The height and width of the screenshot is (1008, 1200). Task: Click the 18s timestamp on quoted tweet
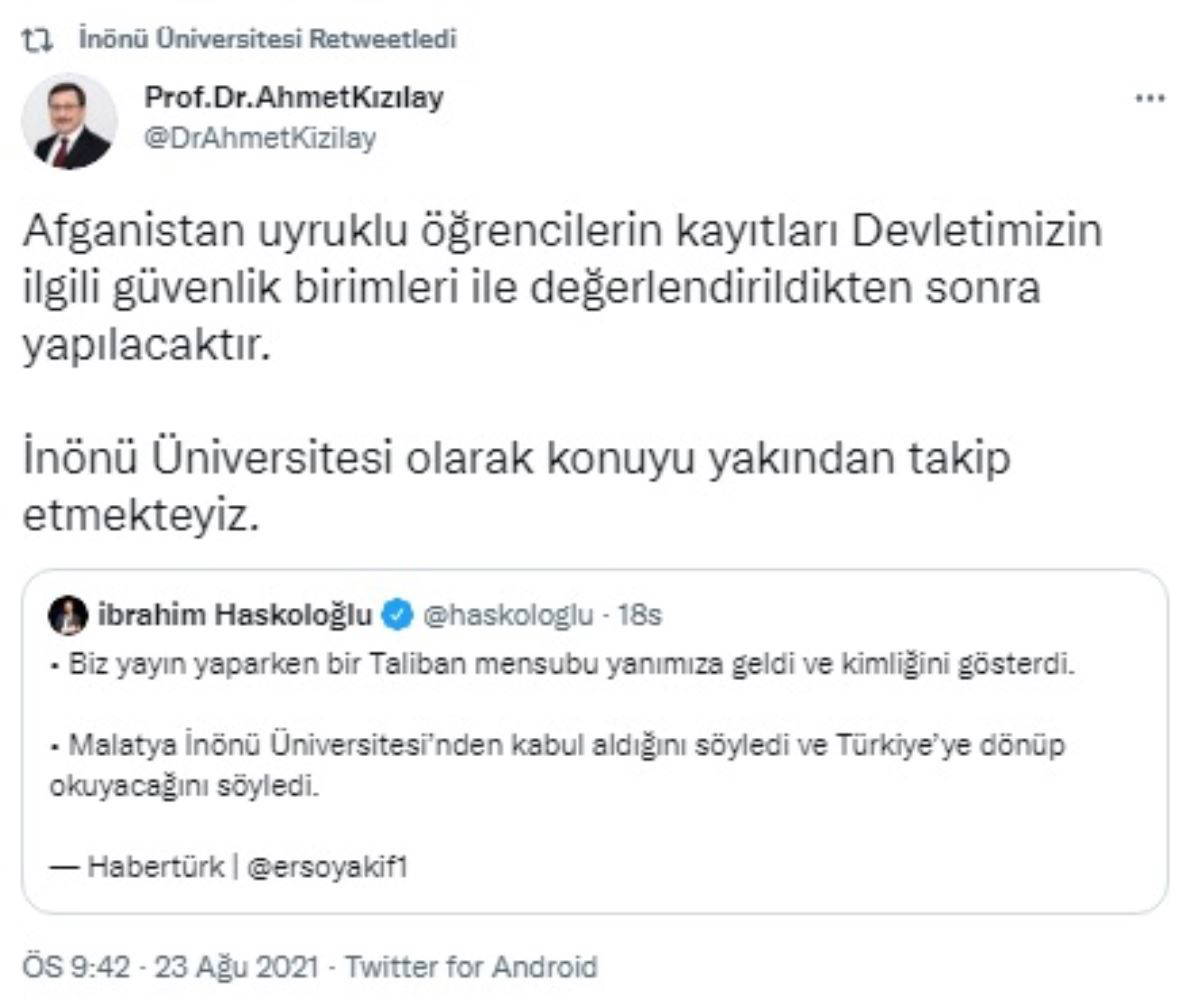click(x=640, y=615)
